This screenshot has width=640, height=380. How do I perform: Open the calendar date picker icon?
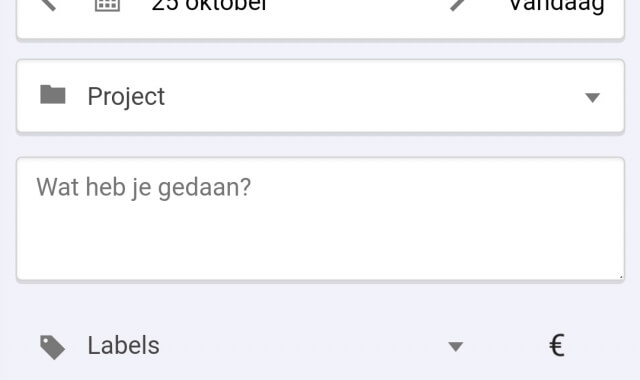point(107,5)
